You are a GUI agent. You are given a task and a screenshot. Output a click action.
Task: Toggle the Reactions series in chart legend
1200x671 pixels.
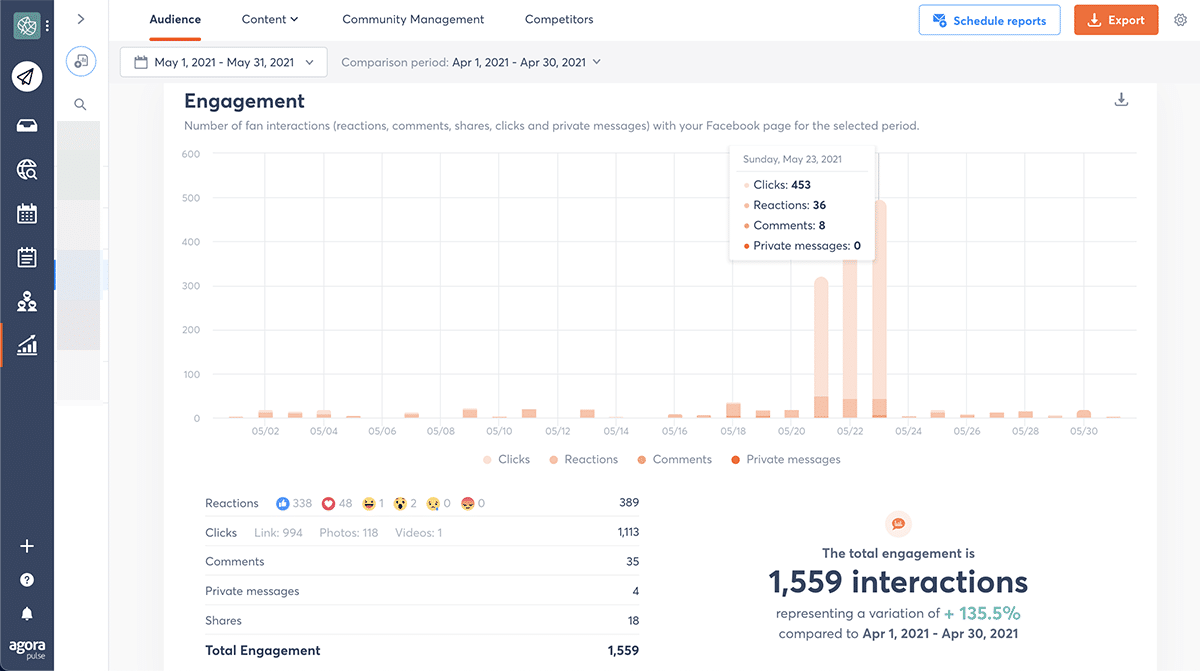(583, 460)
